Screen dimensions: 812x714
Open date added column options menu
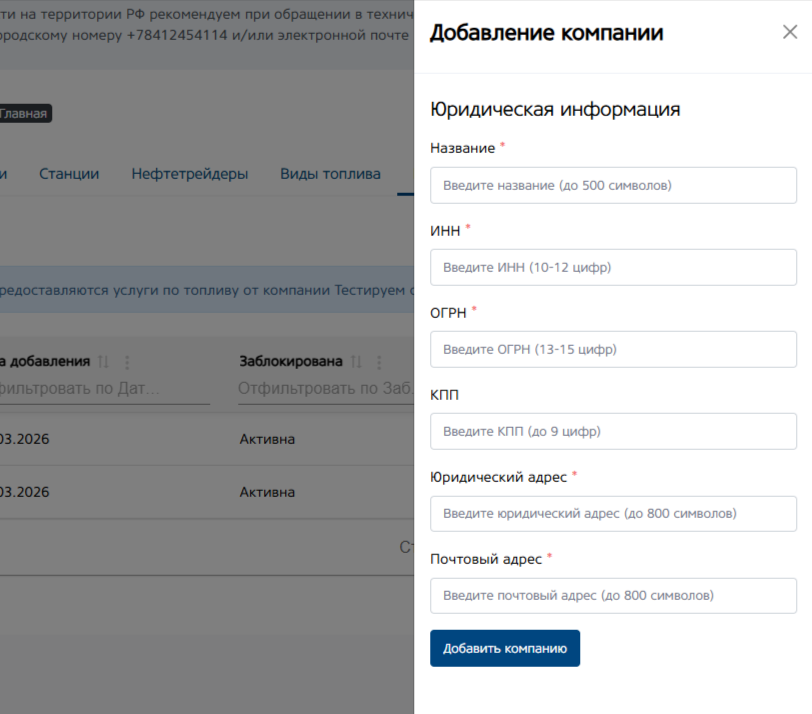127,362
